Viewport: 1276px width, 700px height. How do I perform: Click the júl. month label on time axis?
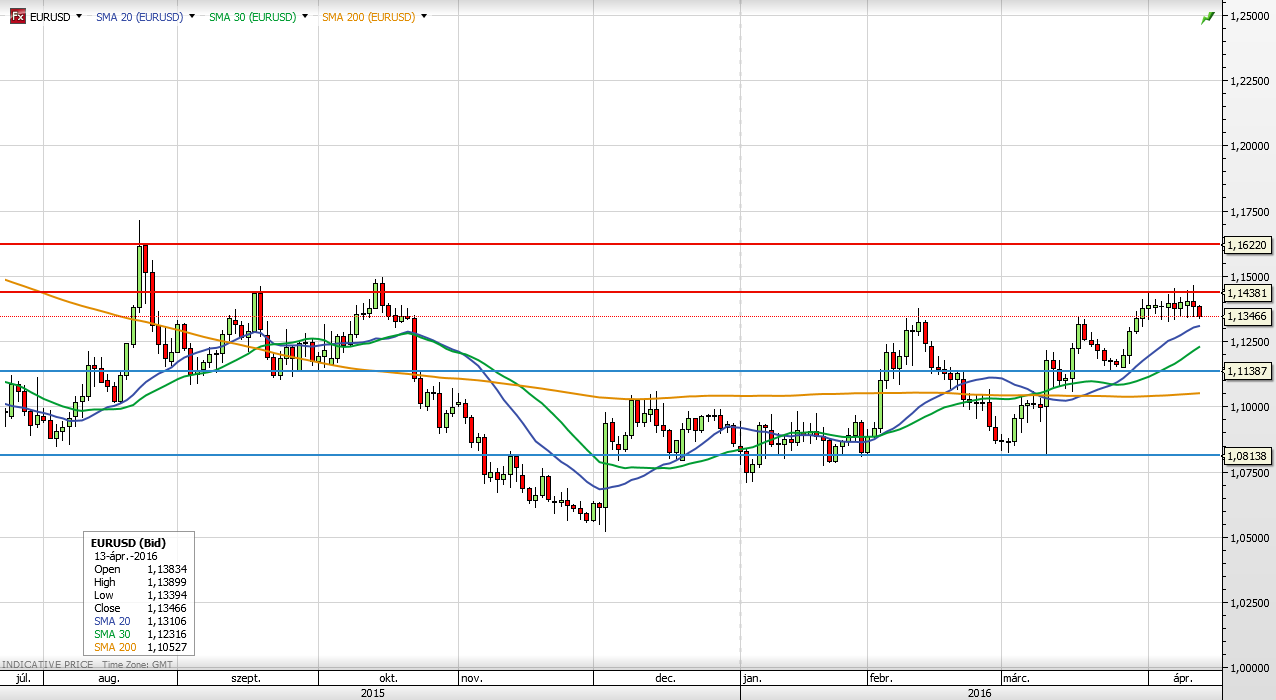click(22, 678)
